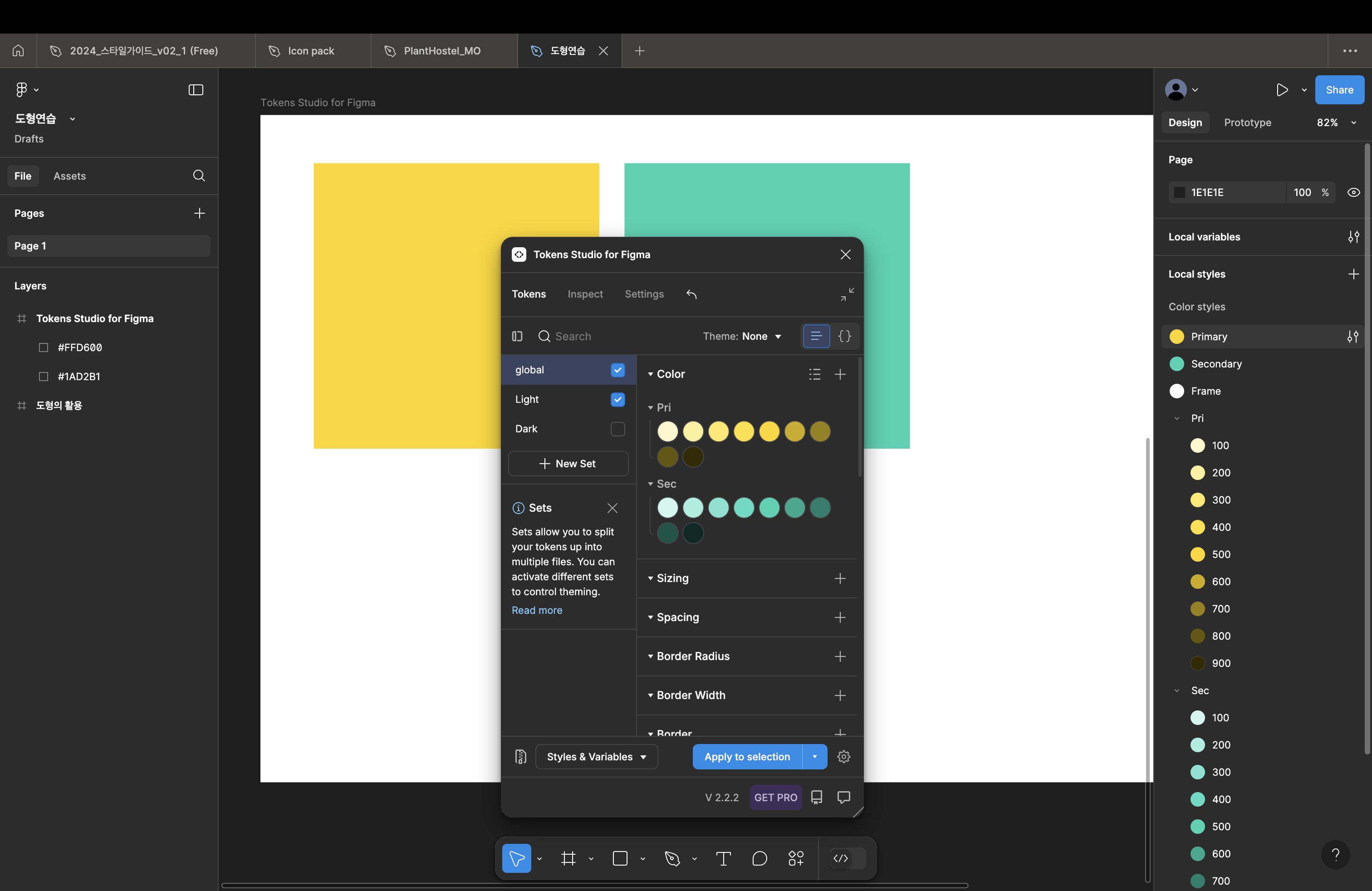Search the file with magnifier icon
This screenshot has height=891, width=1372.
tap(199, 176)
